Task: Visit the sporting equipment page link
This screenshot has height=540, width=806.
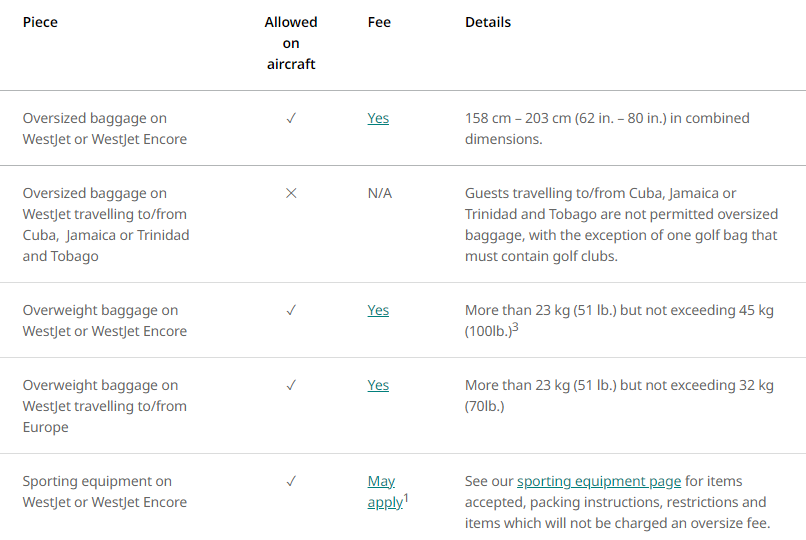Action: click(599, 481)
